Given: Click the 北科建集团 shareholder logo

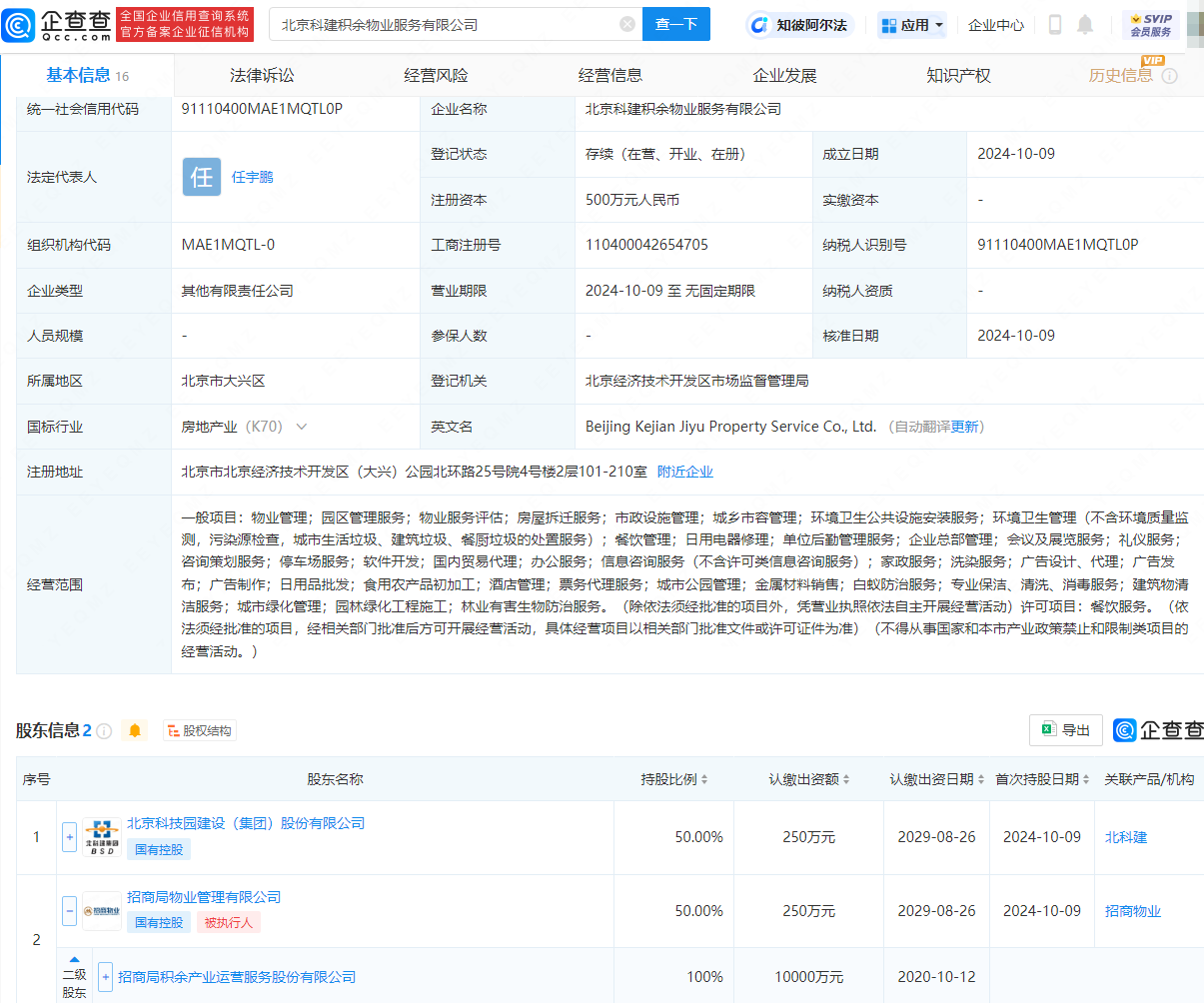Looking at the screenshot, I should tap(102, 836).
